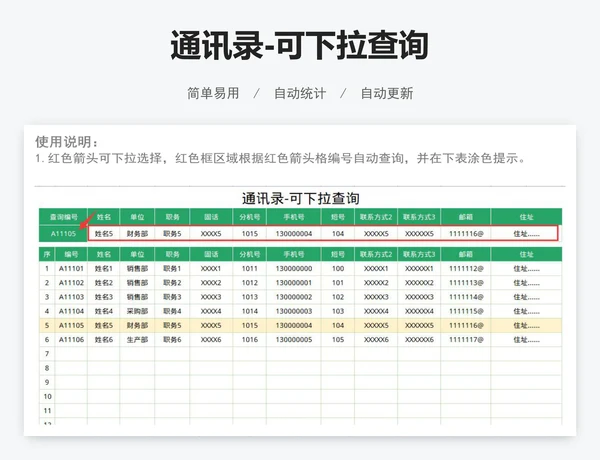Select cell A11104 in the list
The width and height of the screenshot is (600, 460).
click(71, 311)
